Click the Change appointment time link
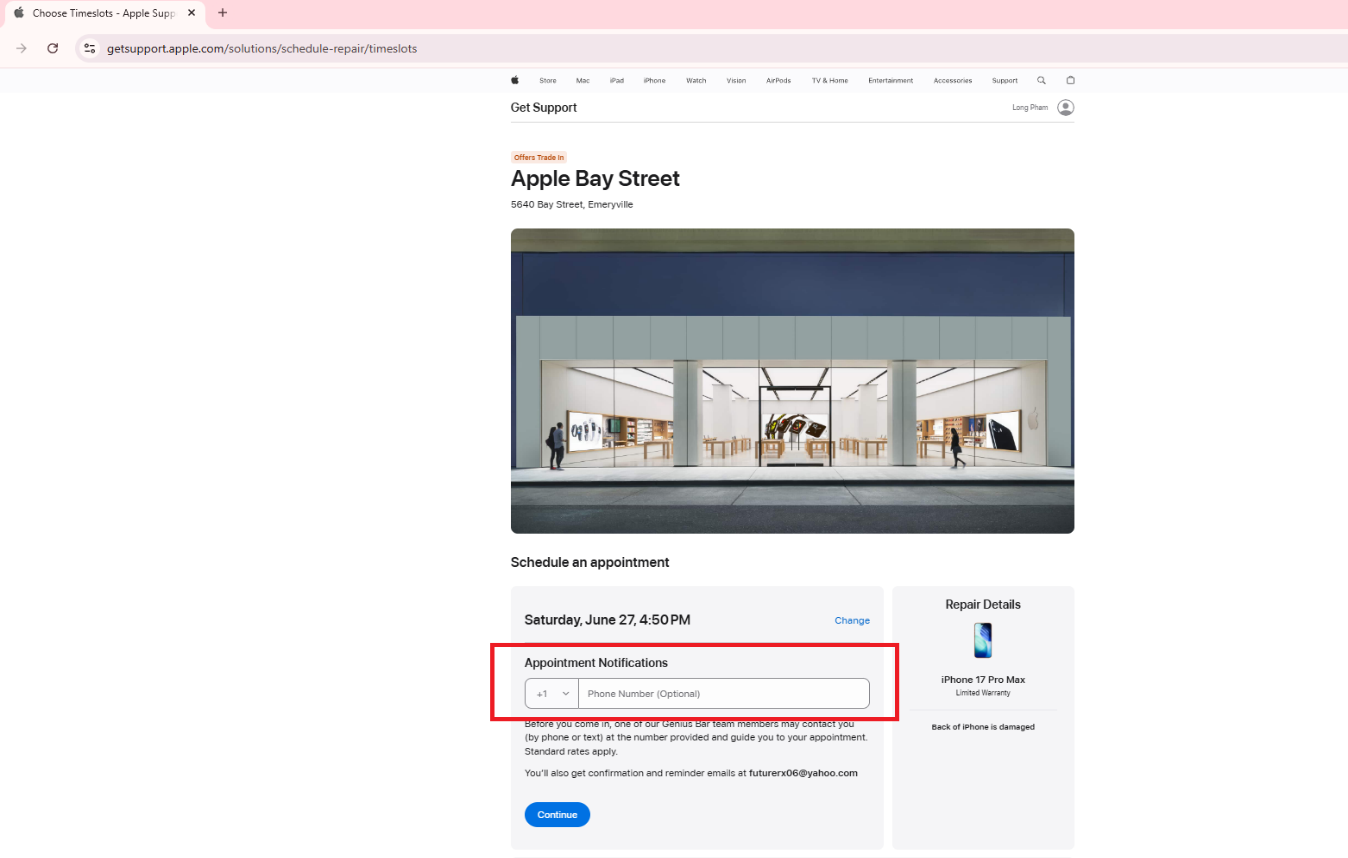1348x858 pixels. (852, 621)
